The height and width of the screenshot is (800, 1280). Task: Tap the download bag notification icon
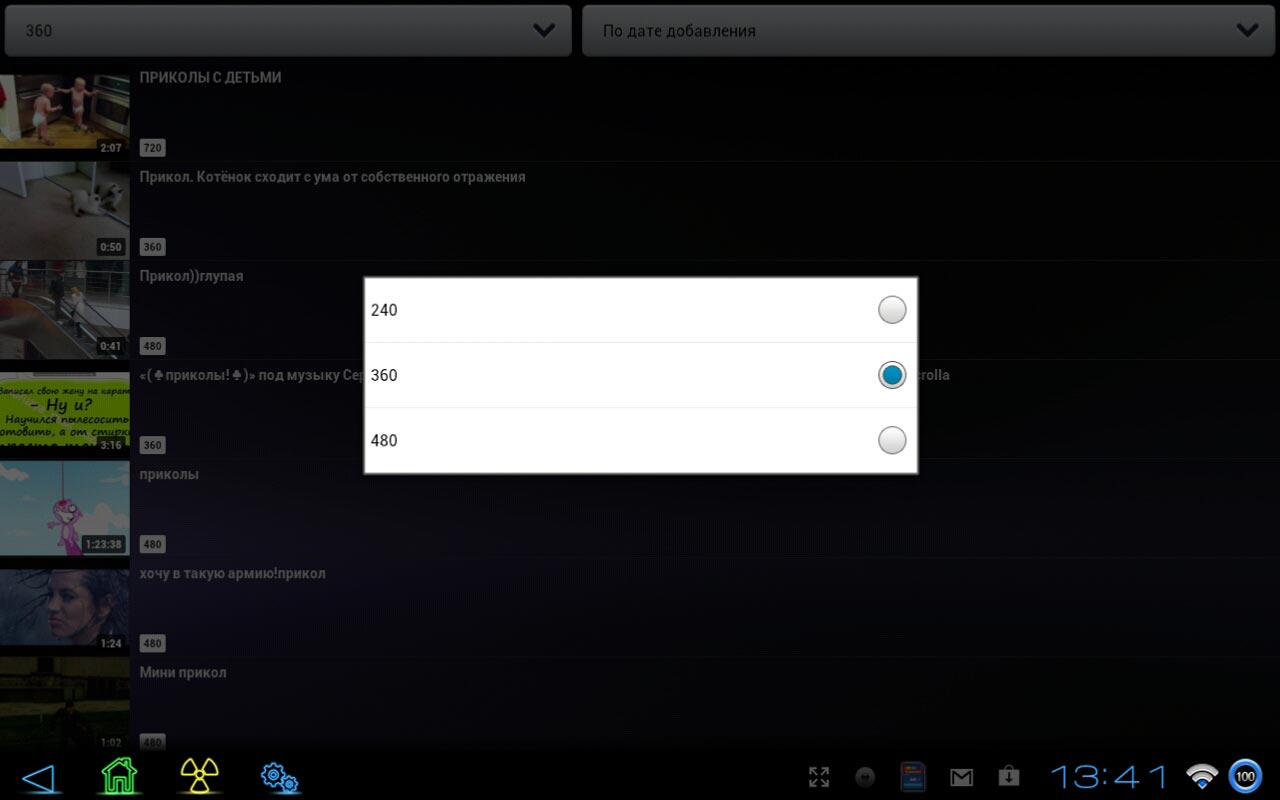click(1008, 777)
